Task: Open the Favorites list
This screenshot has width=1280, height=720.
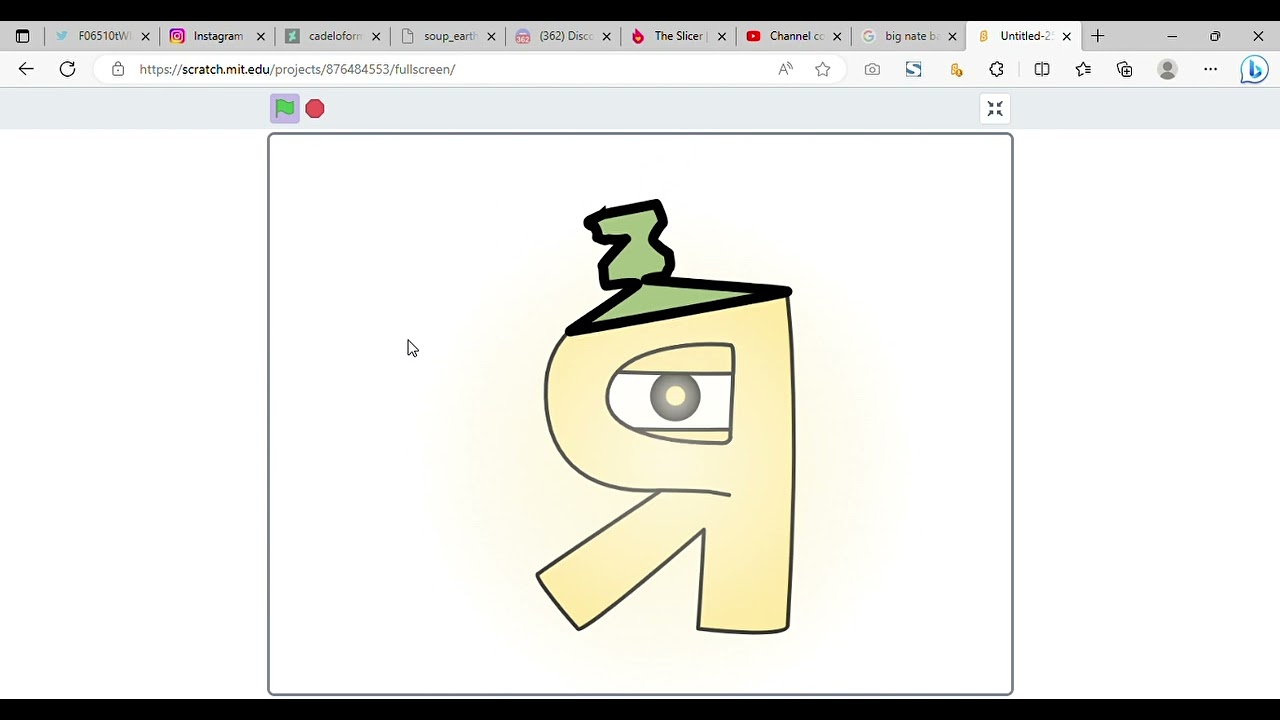Action: point(1083,69)
